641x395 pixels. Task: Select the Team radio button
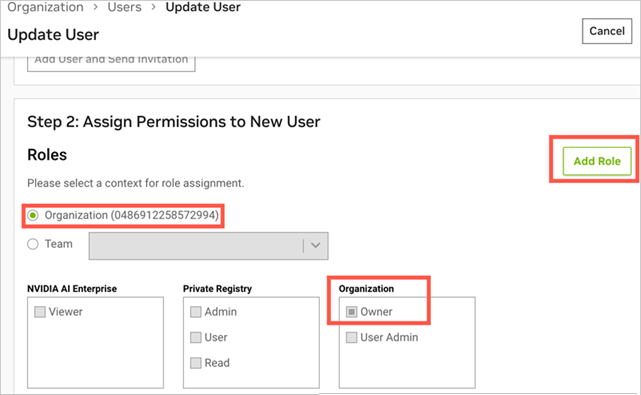33,244
